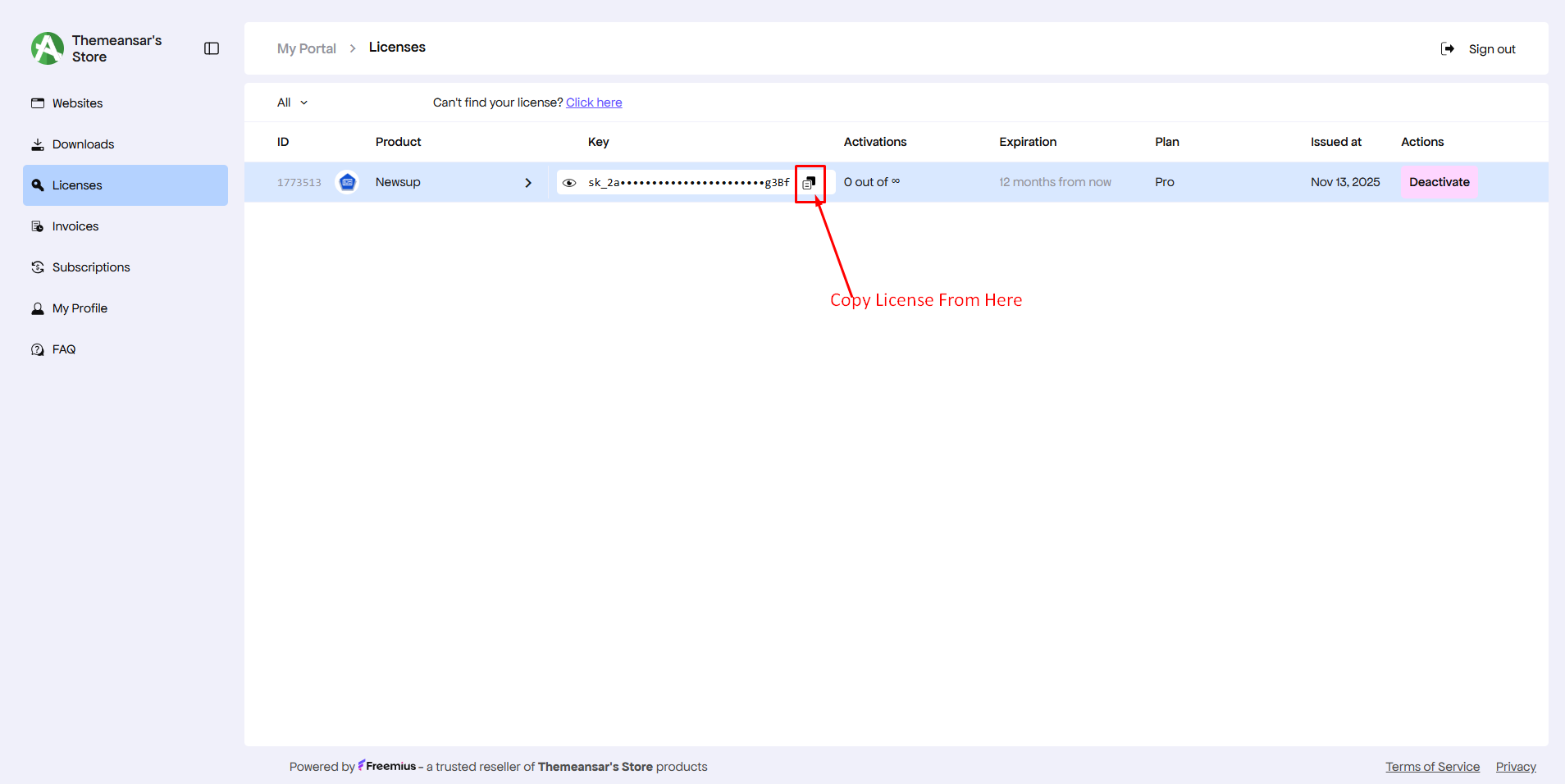
Task: Deactivate the Newsup license
Action: point(1439,182)
